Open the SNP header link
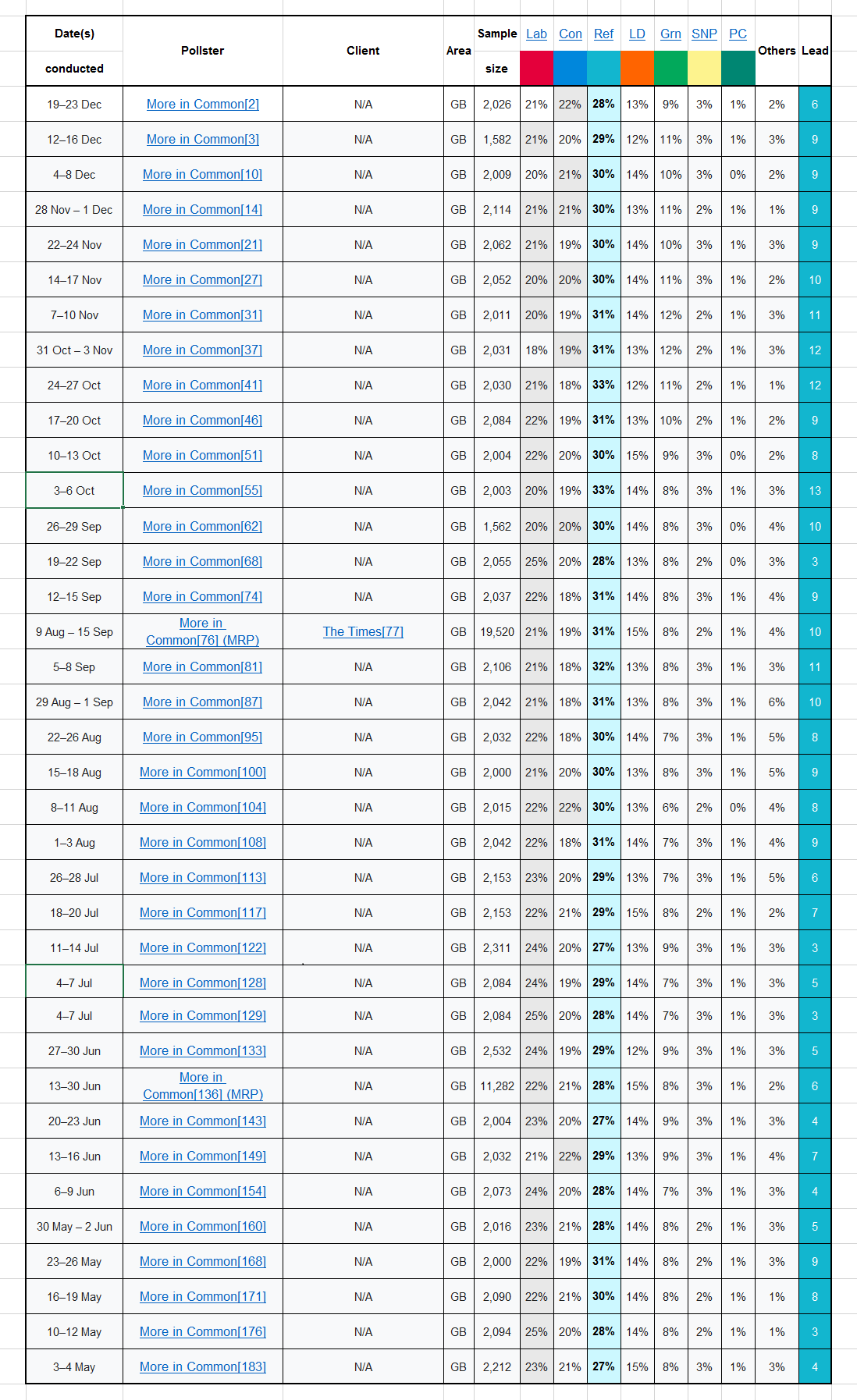 point(704,34)
